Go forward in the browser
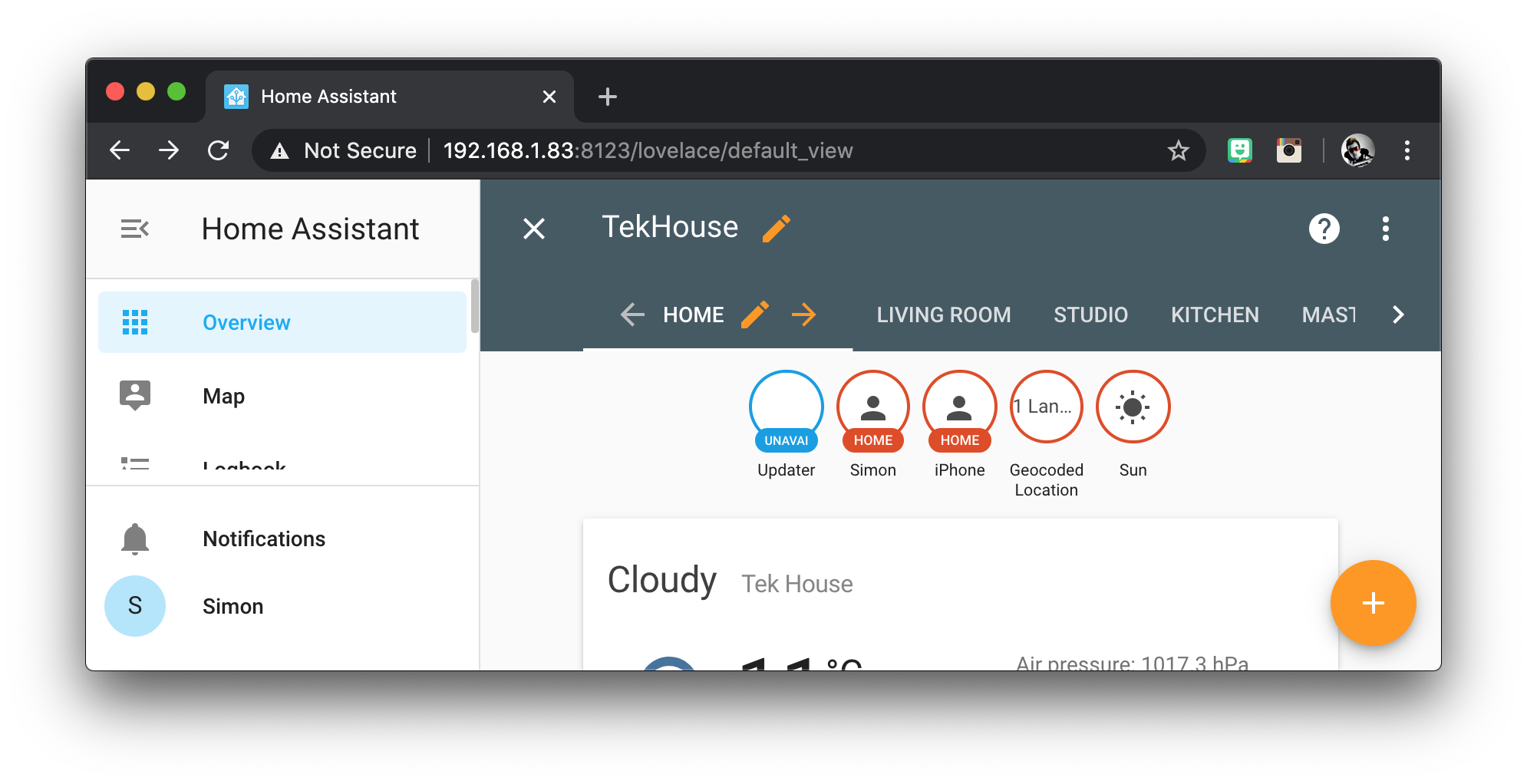 tap(169, 150)
